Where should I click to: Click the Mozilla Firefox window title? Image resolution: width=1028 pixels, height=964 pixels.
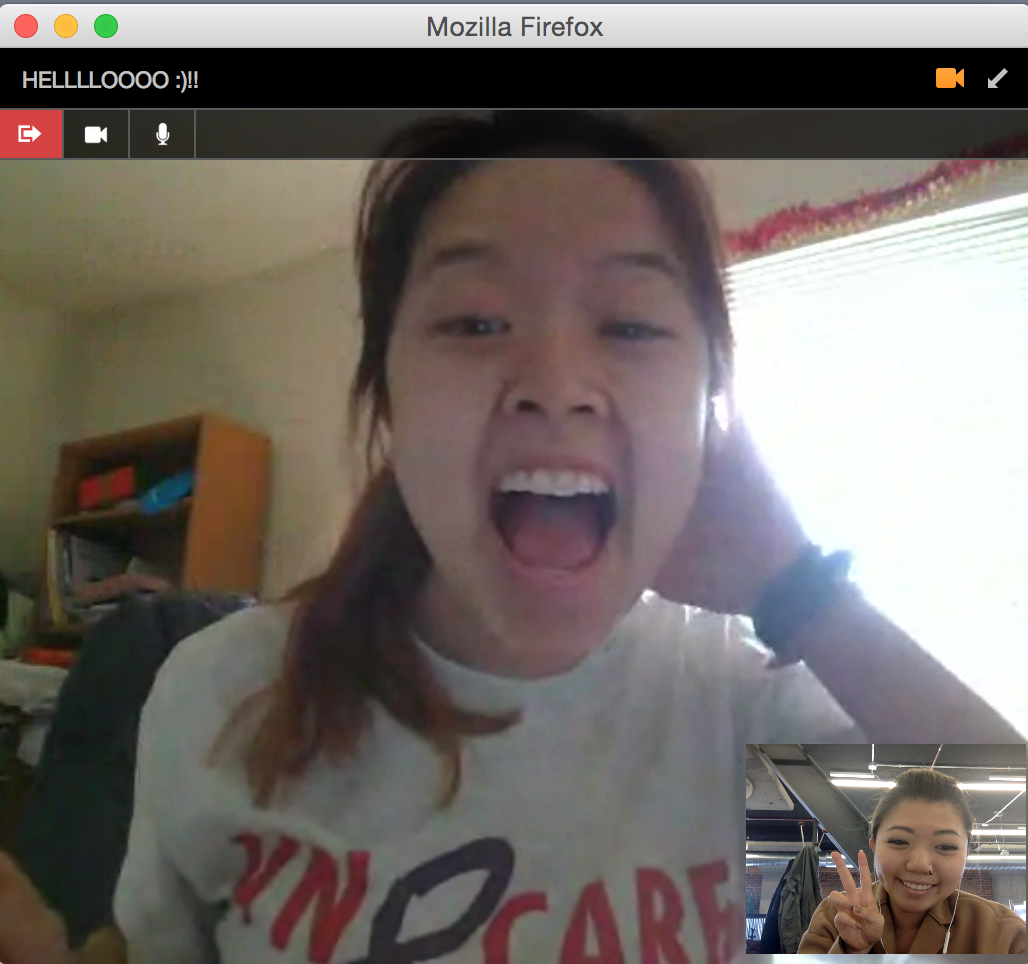pyautogui.click(x=514, y=26)
